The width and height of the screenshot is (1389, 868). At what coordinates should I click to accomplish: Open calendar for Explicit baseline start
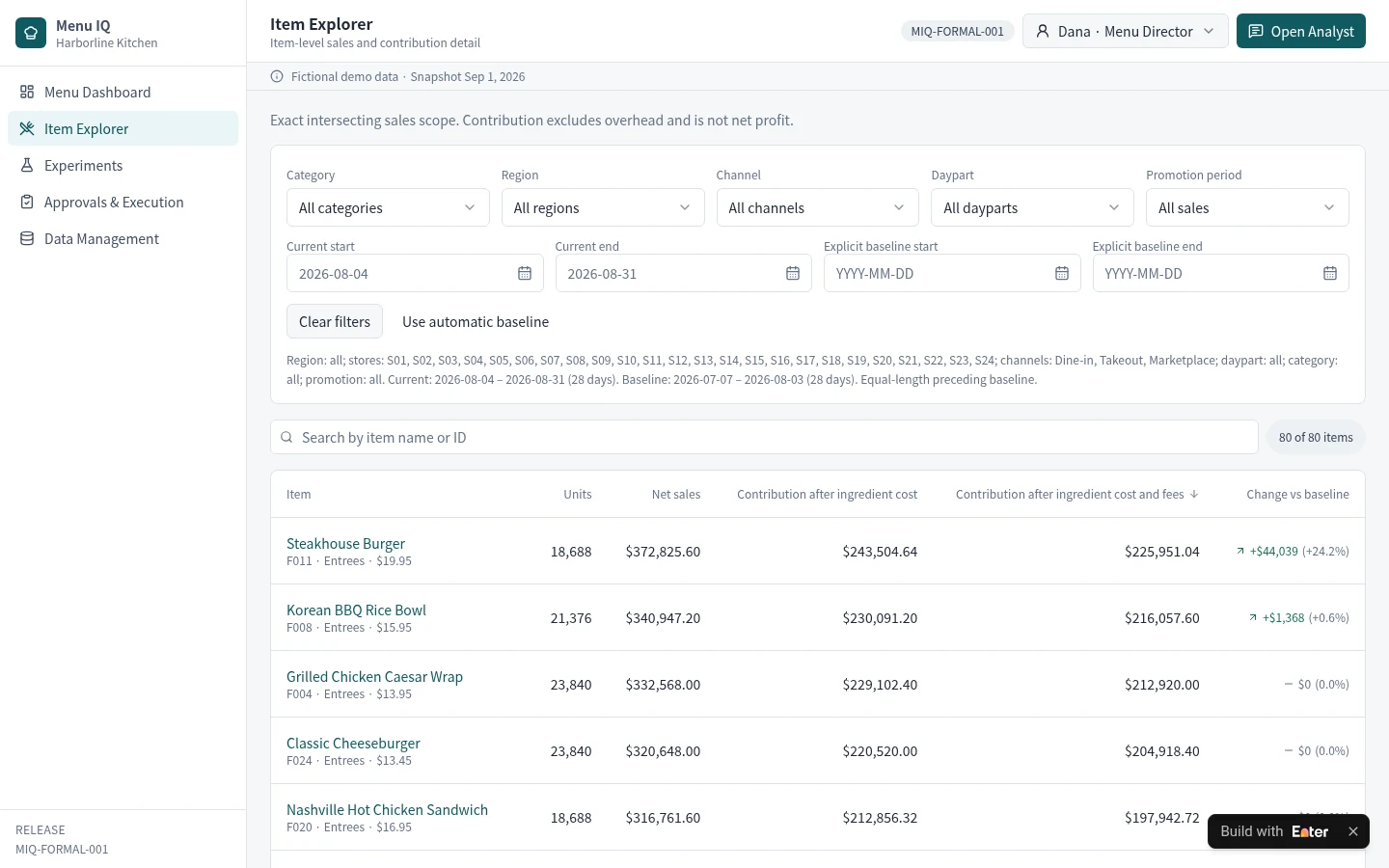tap(1062, 274)
